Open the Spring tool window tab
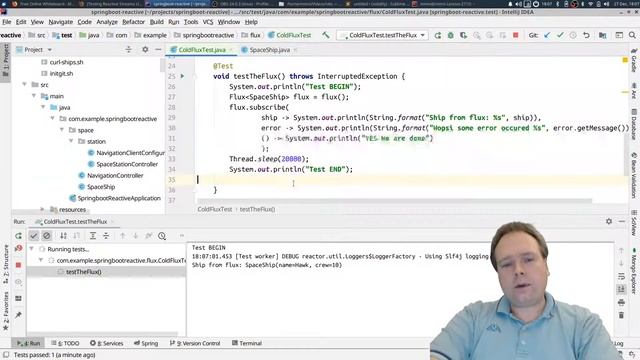The height and width of the screenshot is (360, 640). pos(146,343)
